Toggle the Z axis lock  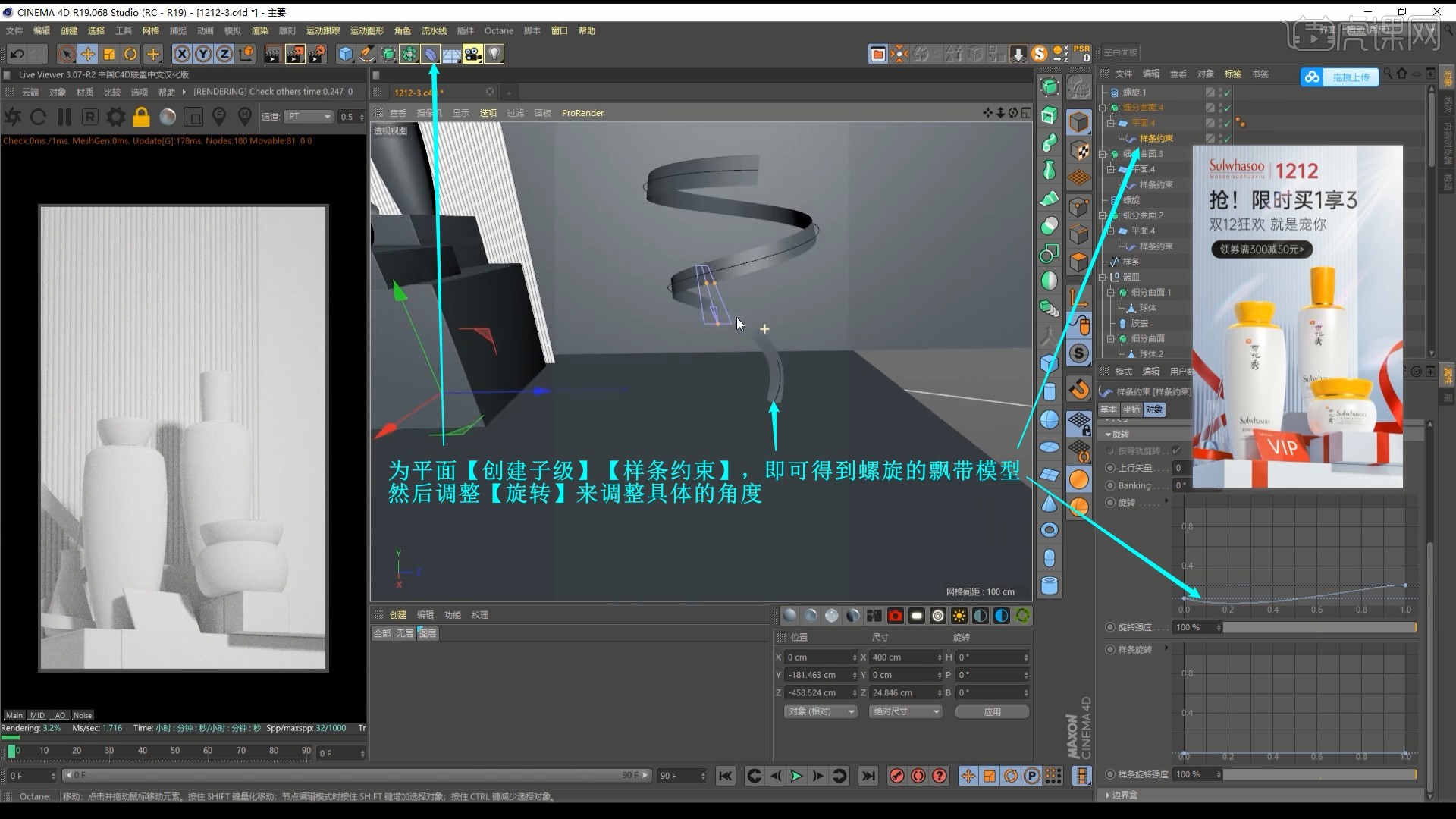pyautogui.click(x=224, y=54)
